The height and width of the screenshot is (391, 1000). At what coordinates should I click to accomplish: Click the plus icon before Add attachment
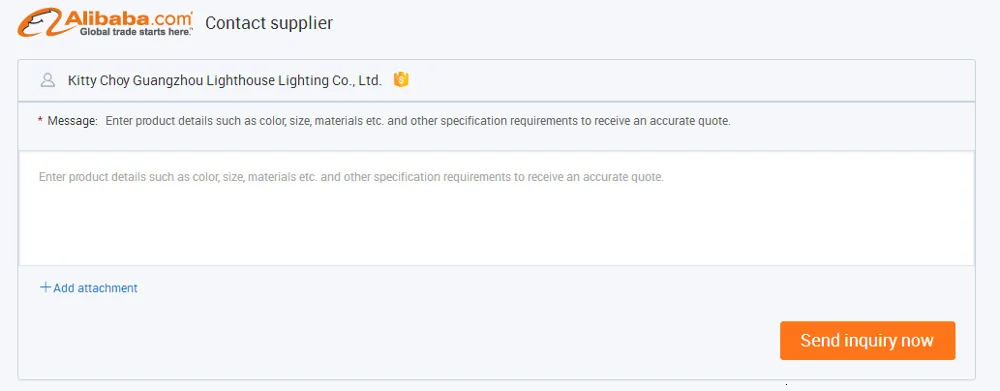pos(45,287)
